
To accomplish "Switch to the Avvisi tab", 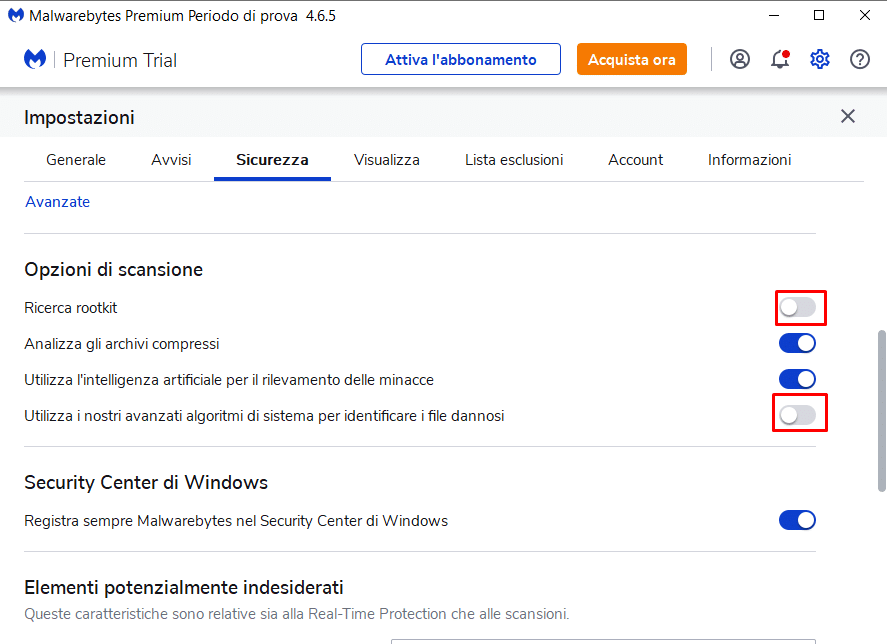I will 171,160.
